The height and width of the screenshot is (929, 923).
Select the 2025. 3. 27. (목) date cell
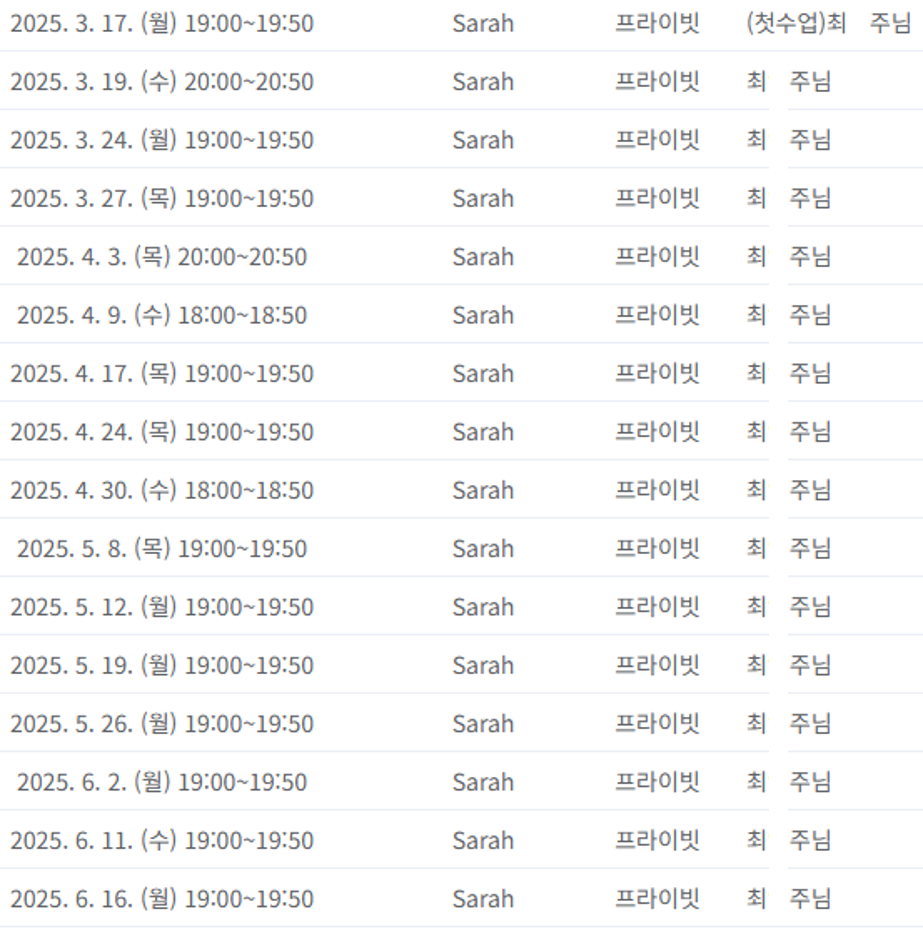162,198
